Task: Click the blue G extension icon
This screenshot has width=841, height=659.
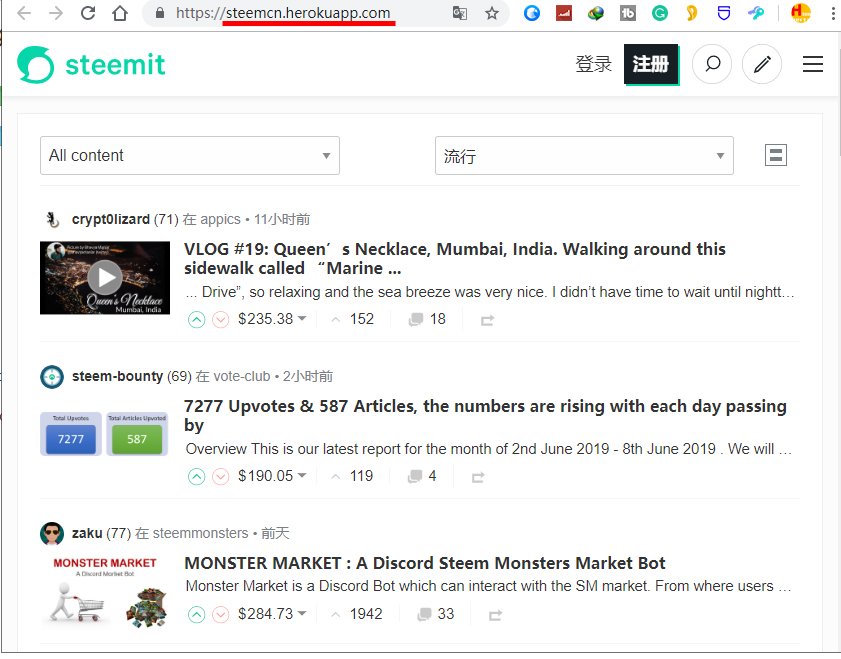Action: tap(532, 13)
